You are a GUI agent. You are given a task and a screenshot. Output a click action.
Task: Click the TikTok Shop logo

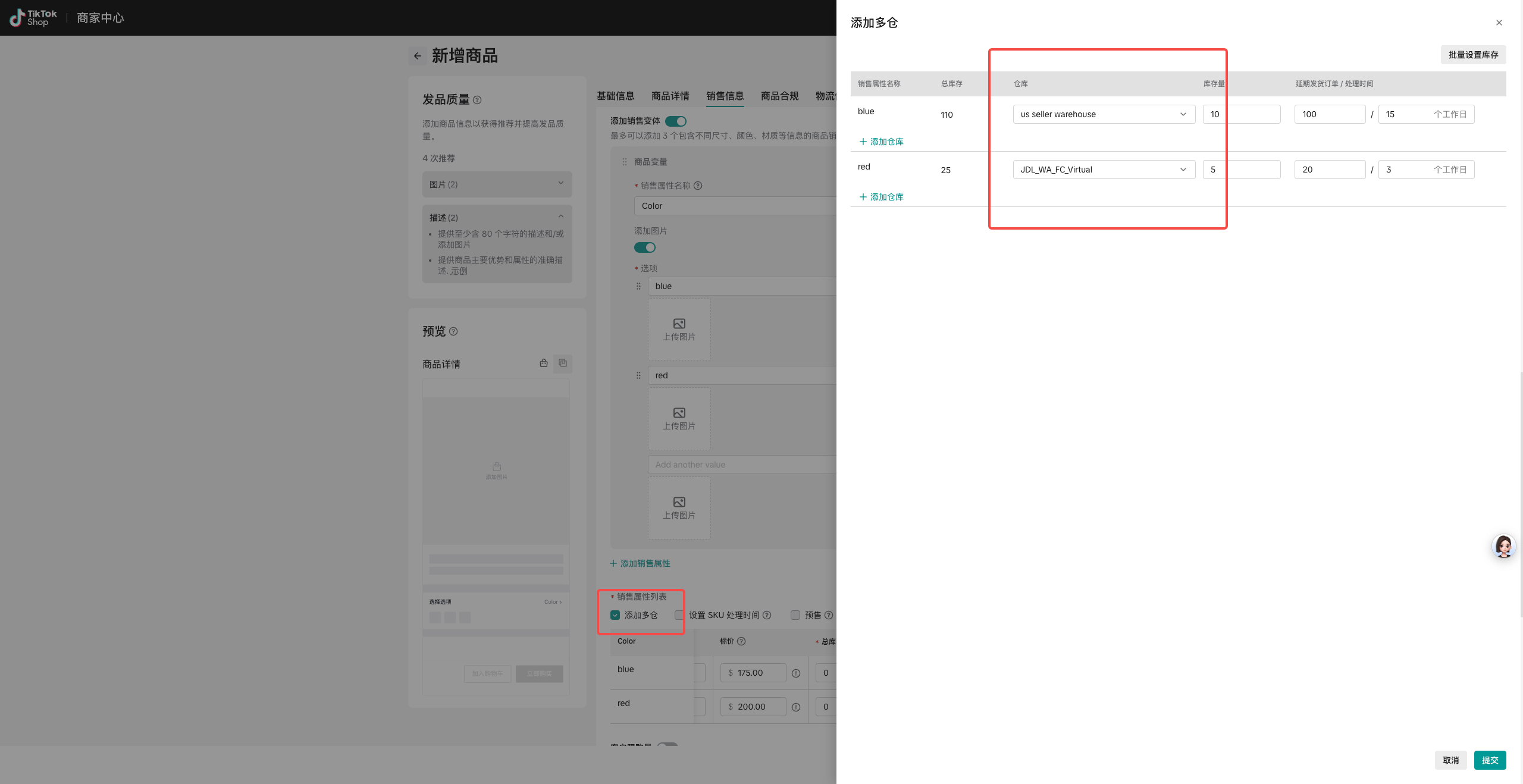click(34, 18)
